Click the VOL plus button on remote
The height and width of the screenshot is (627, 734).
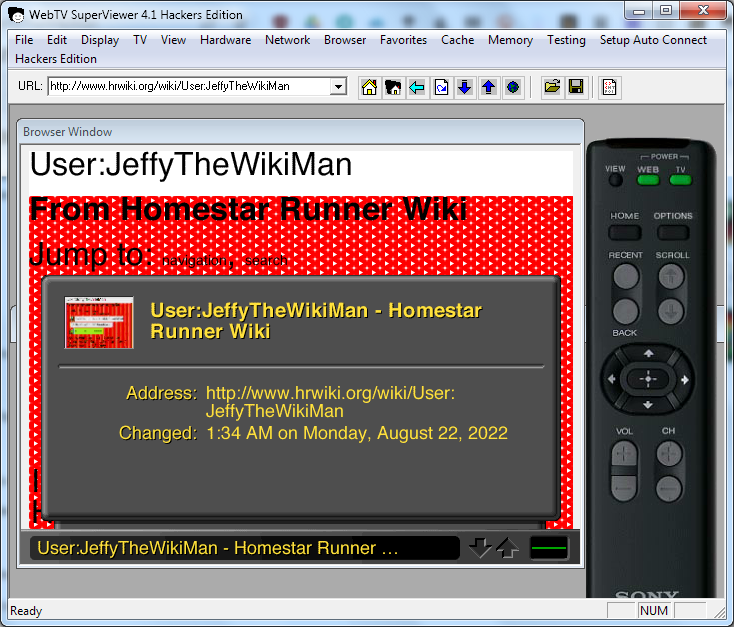[624, 453]
